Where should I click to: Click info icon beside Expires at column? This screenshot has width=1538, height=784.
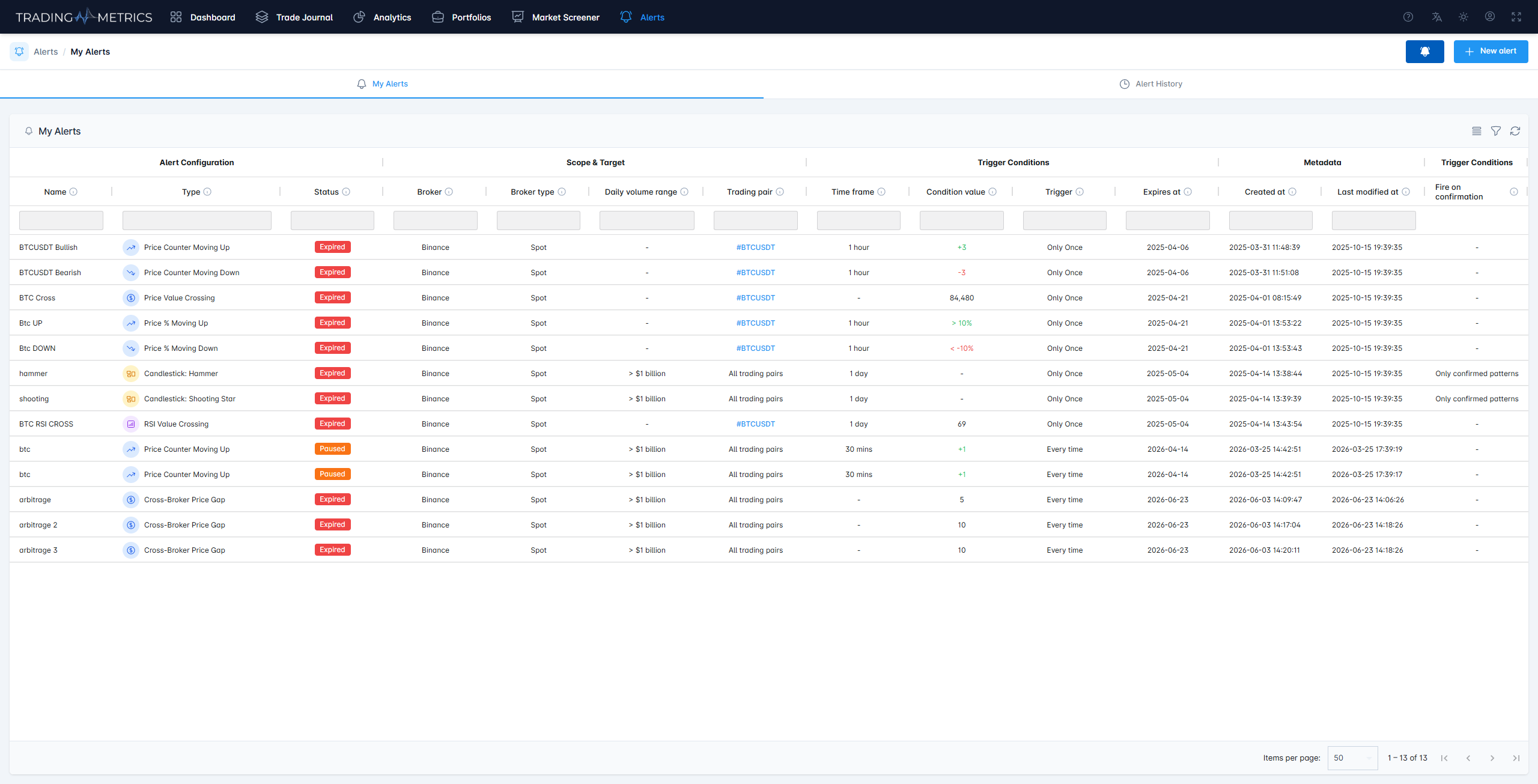(x=1188, y=192)
